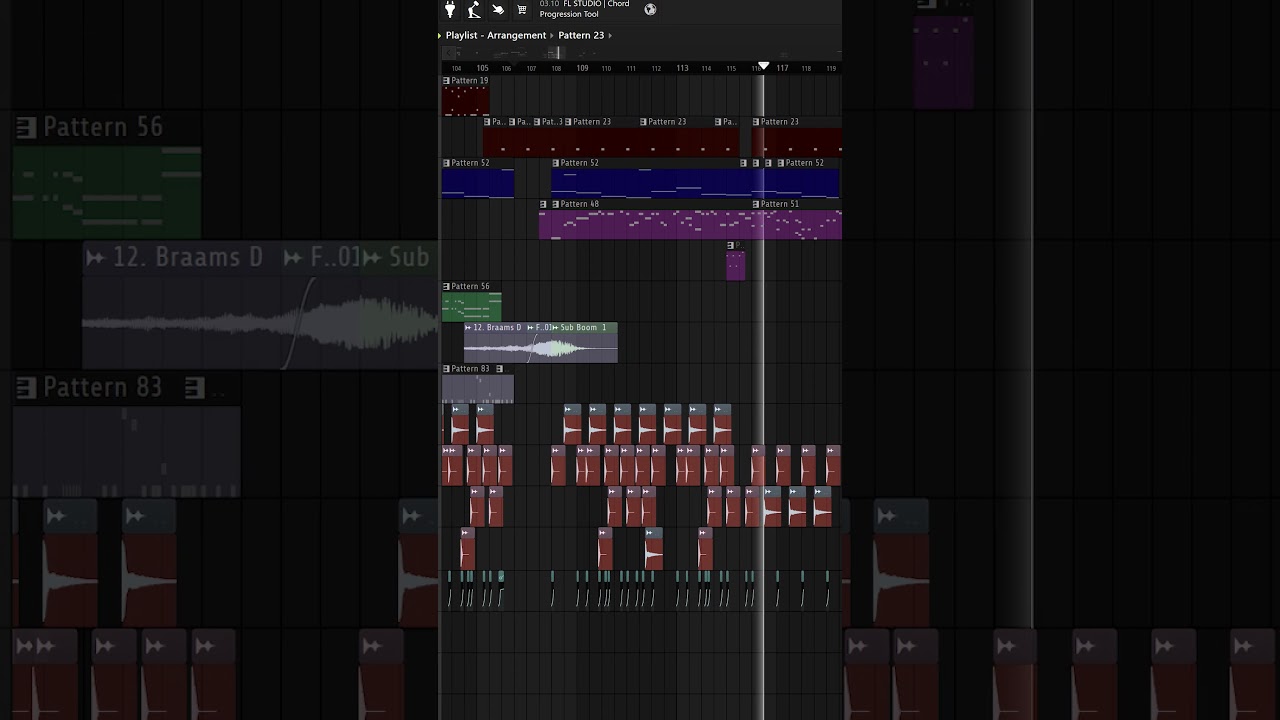Click the pointing hand icon in the top toolbar
The height and width of the screenshot is (720, 1280).
tap(498, 10)
